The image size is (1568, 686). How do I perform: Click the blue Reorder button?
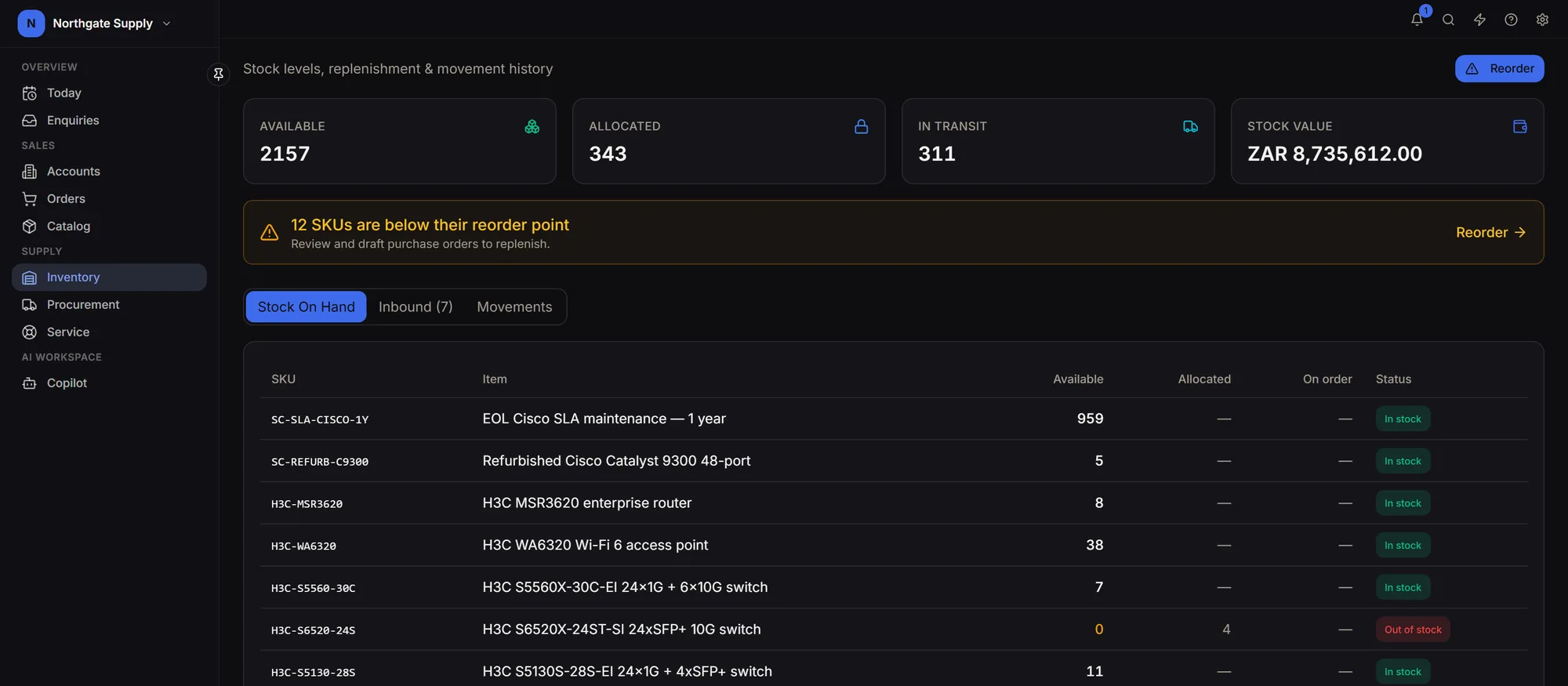coord(1499,68)
